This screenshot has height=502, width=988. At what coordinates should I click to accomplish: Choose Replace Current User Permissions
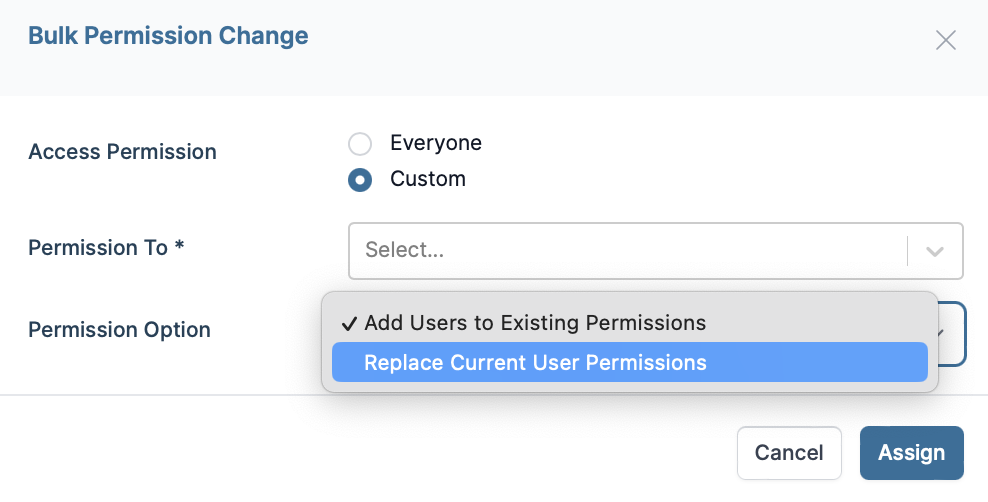click(x=535, y=362)
